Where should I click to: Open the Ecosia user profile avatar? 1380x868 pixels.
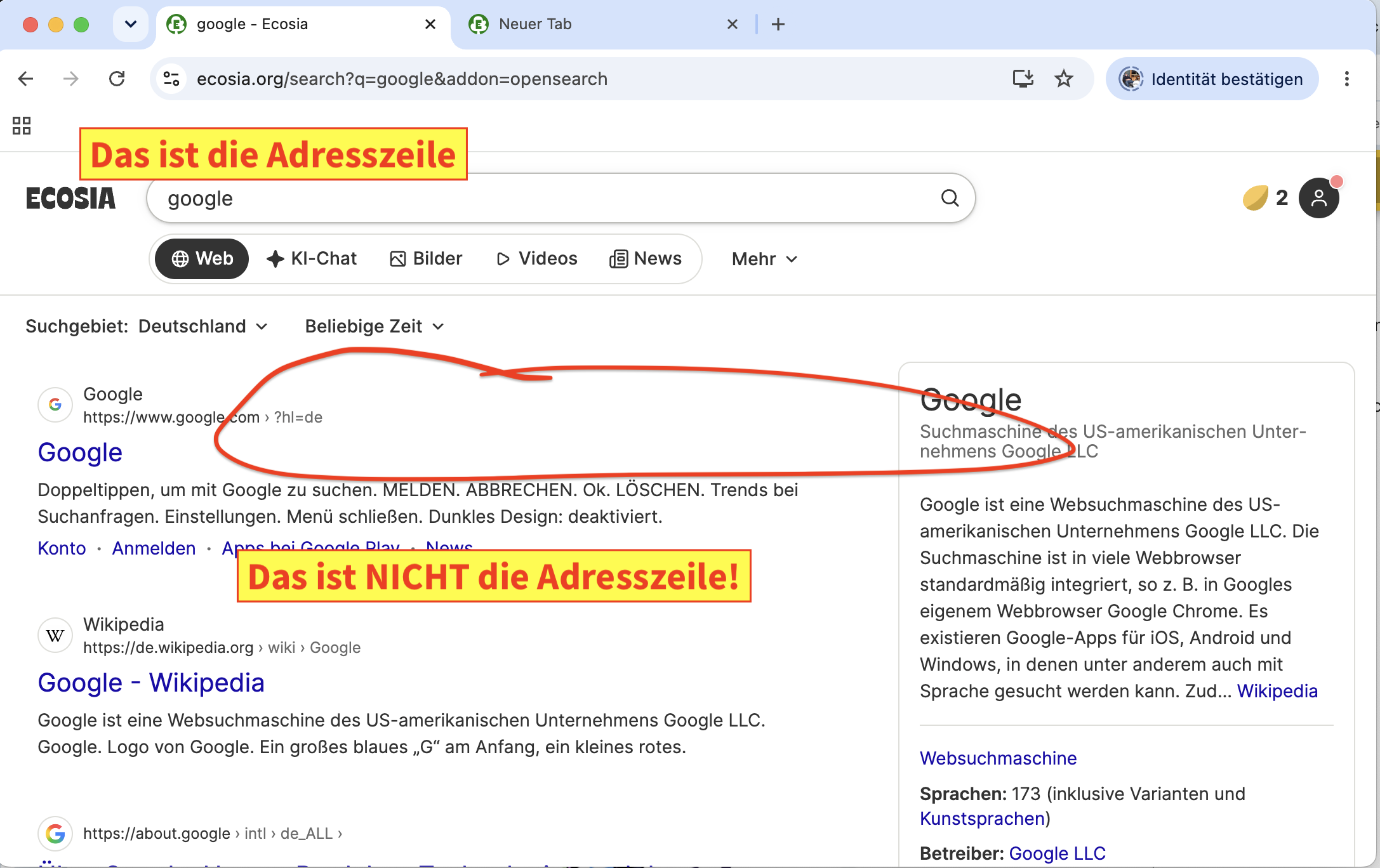1319,198
